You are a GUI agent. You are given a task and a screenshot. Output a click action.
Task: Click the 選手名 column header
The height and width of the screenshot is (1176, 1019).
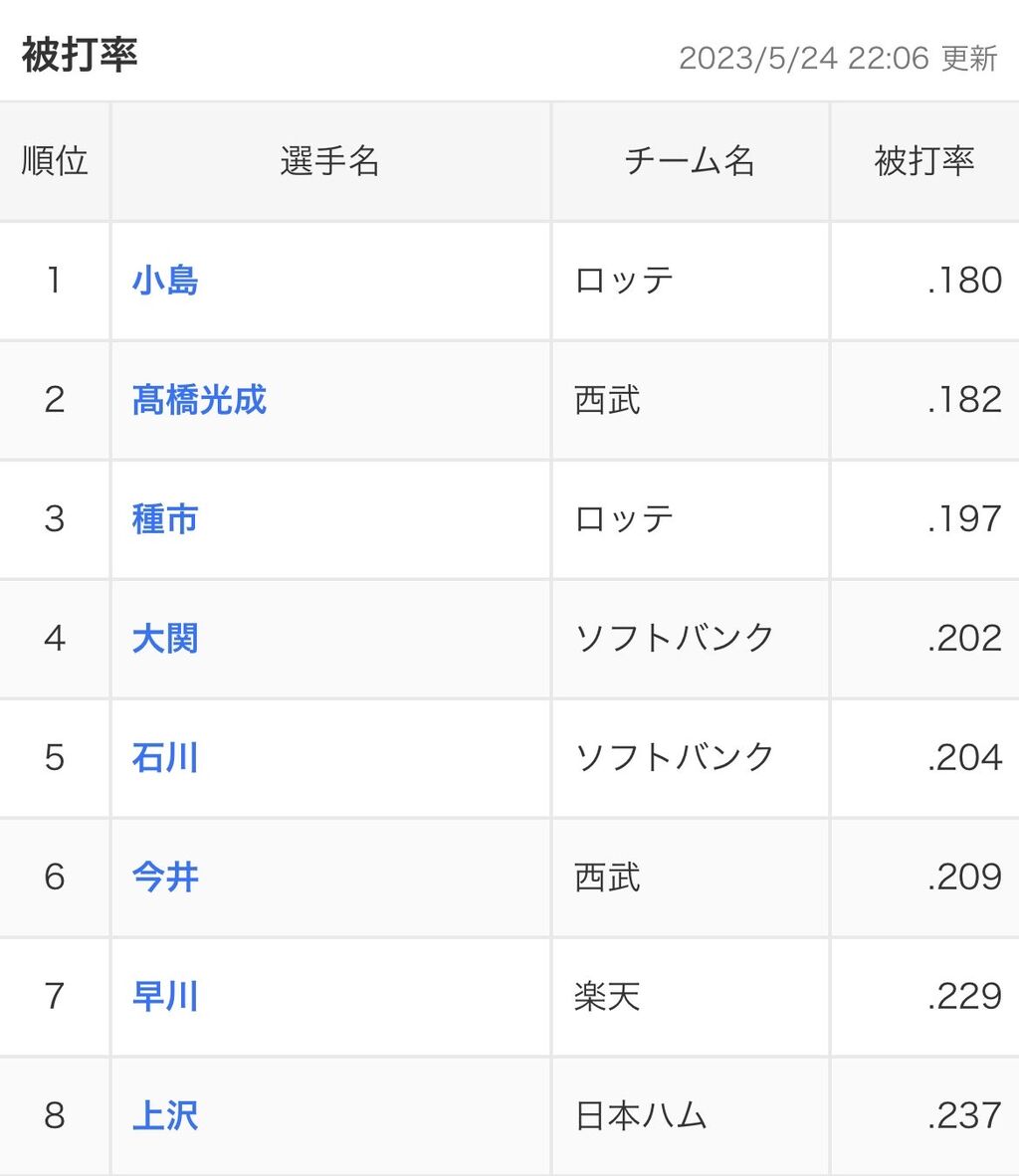pos(330,161)
